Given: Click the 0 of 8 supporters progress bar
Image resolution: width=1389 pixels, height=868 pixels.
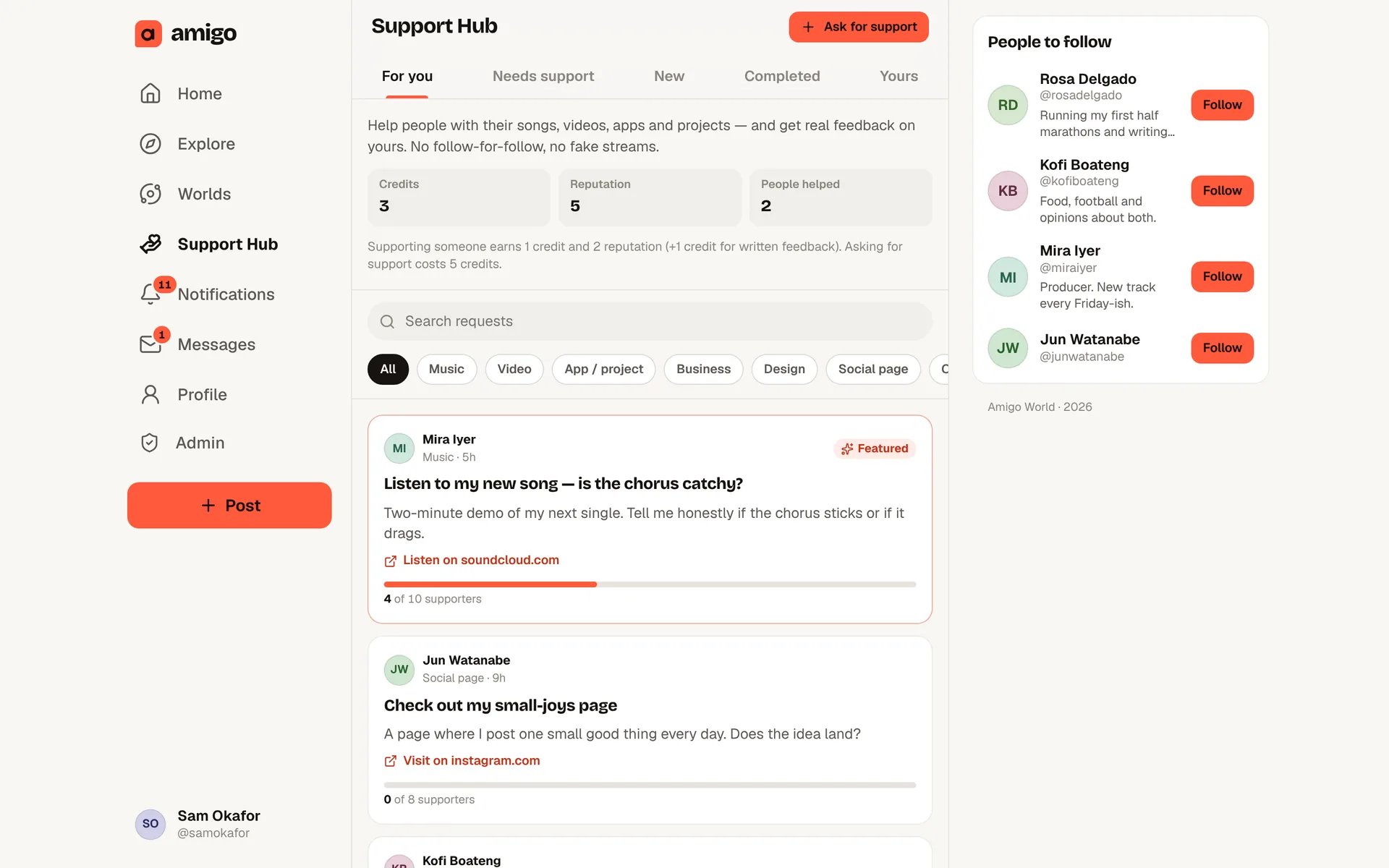Looking at the screenshot, I should tap(650, 785).
